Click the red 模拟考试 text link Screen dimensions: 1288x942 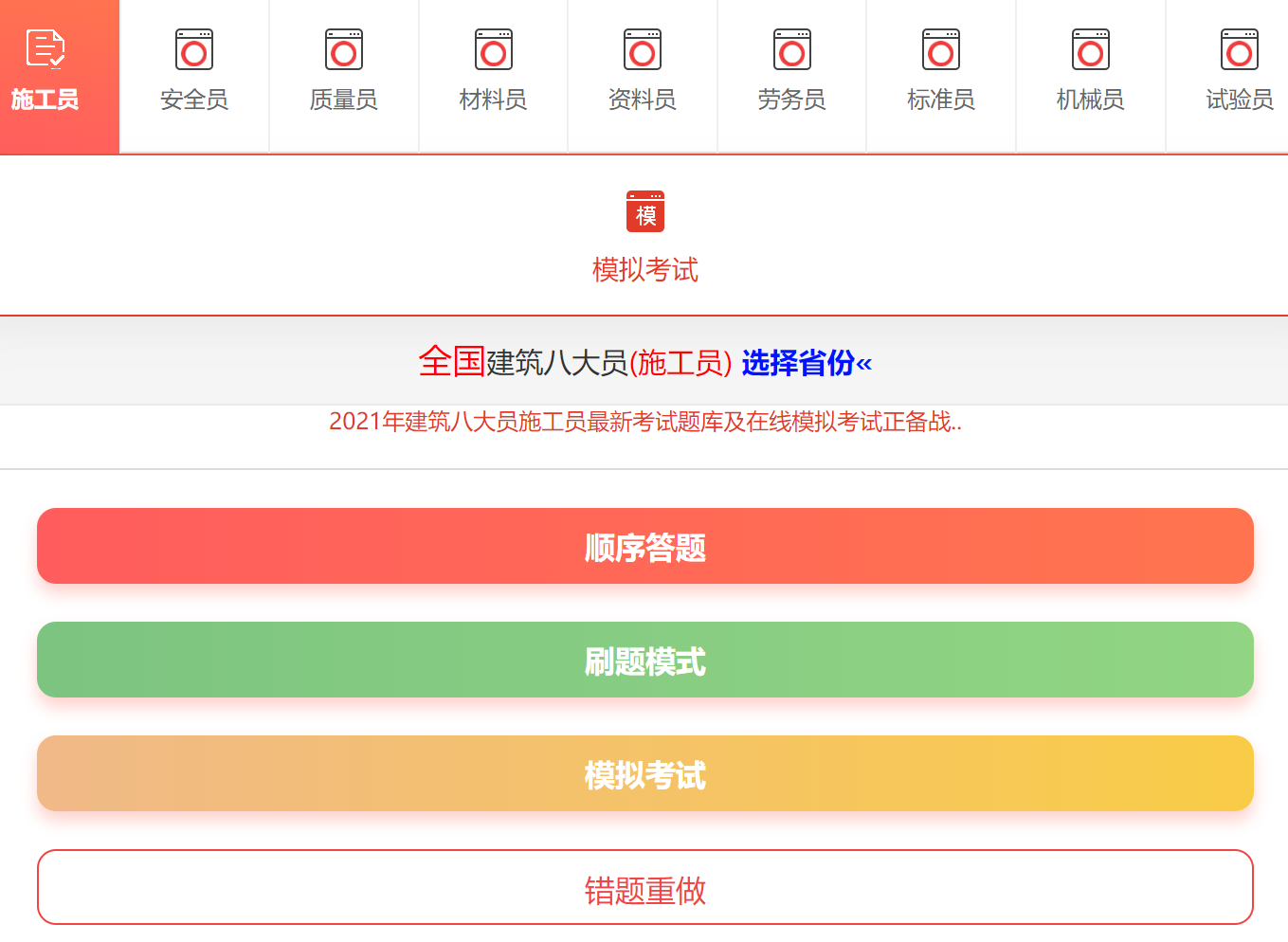[645, 270]
